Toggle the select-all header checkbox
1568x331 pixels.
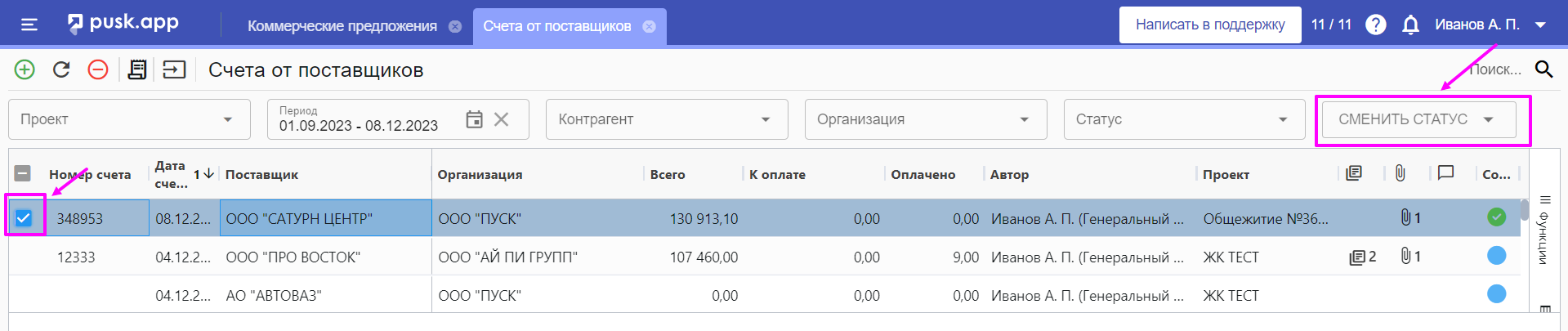point(23,173)
